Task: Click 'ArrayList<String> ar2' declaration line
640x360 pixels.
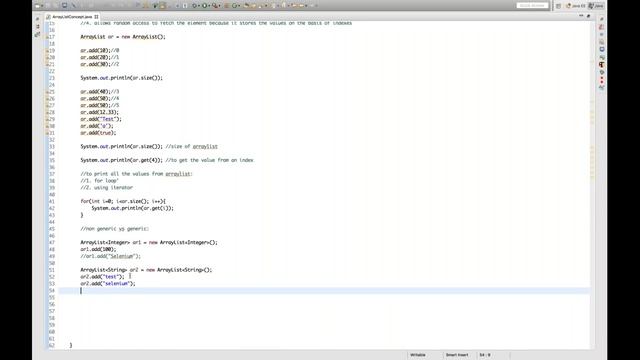Action: pyautogui.click(x=146, y=270)
